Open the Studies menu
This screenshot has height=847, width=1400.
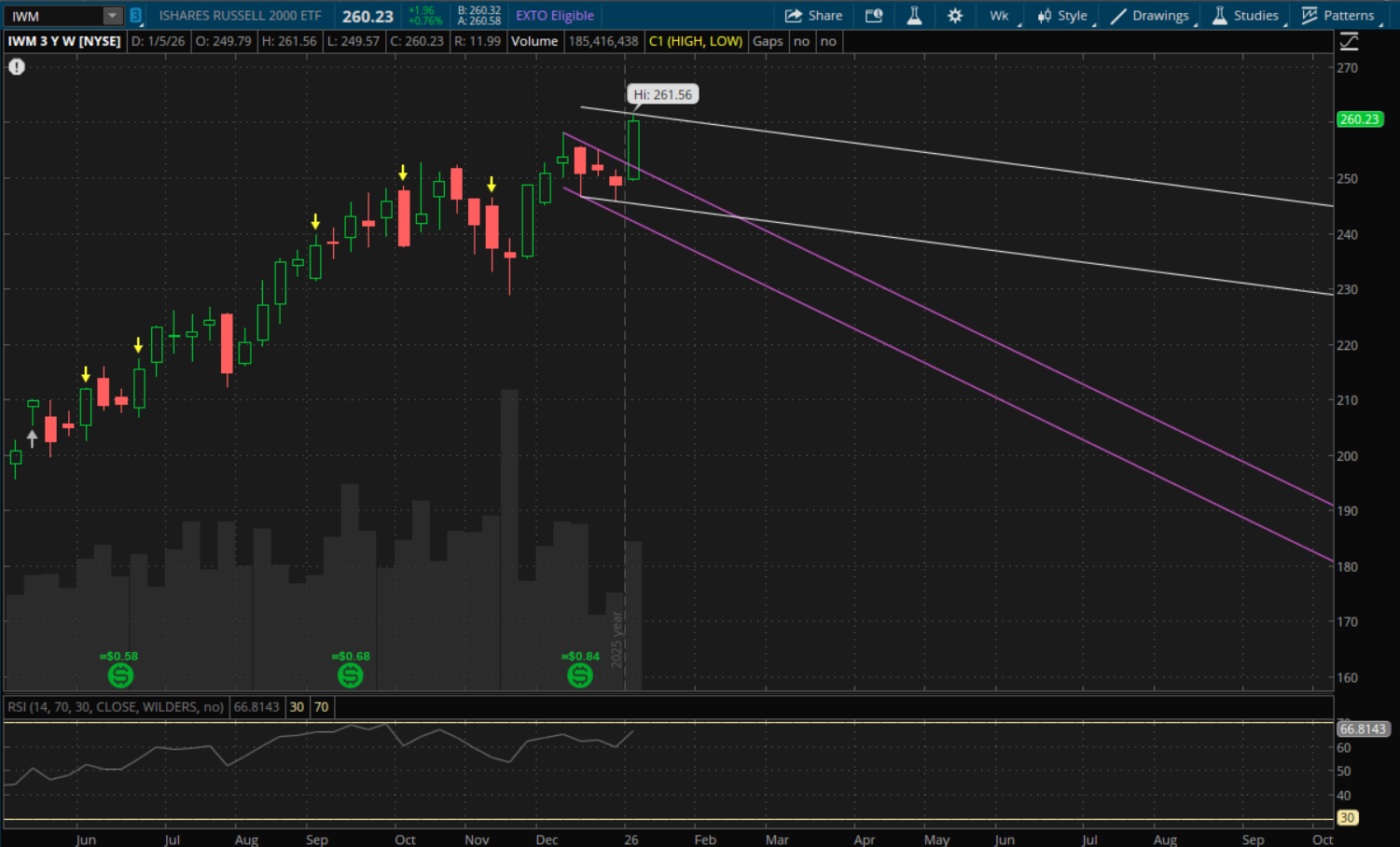[x=1245, y=16]
